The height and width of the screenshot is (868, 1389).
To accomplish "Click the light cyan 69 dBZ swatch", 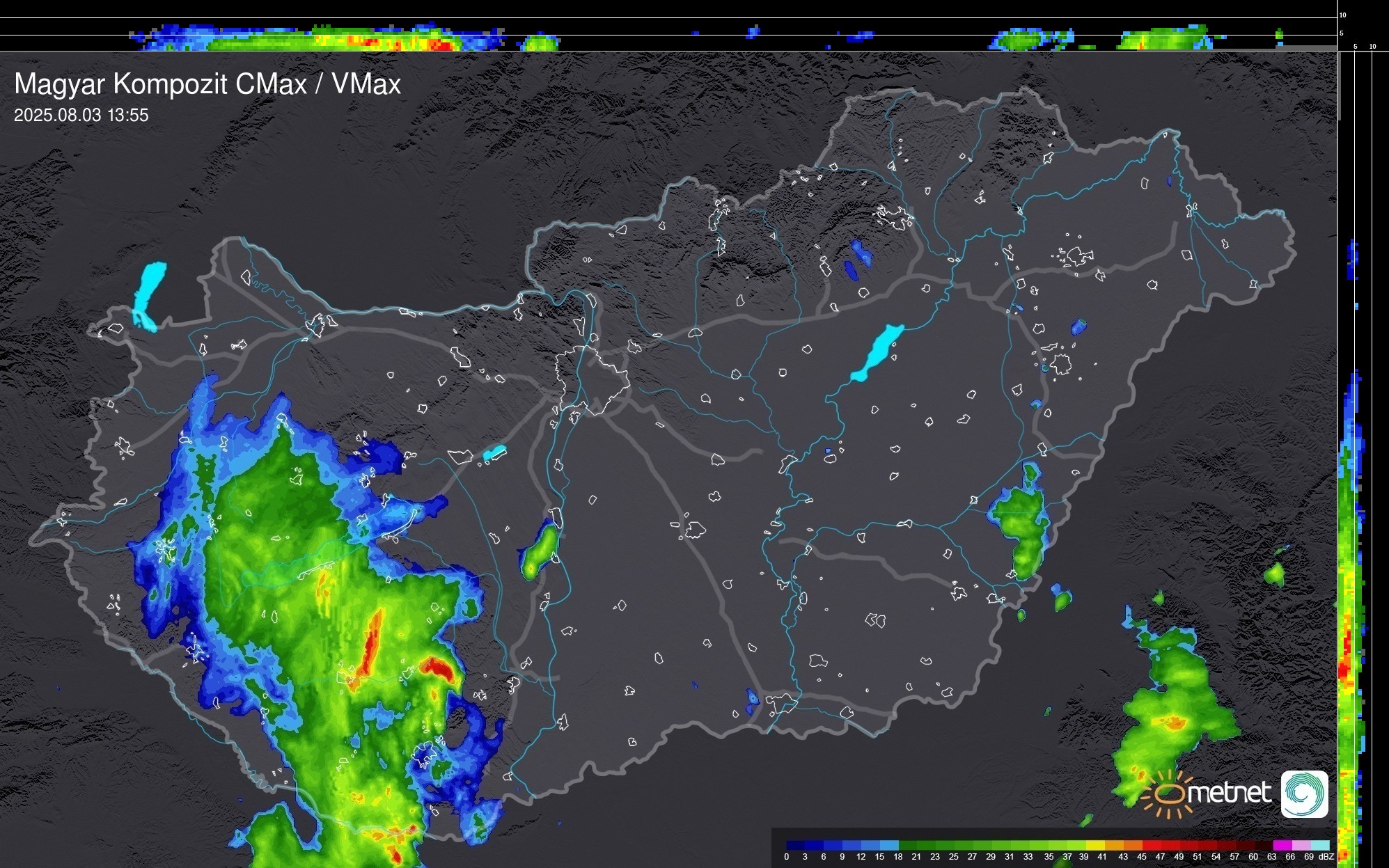I will (x=1321, y=845).
